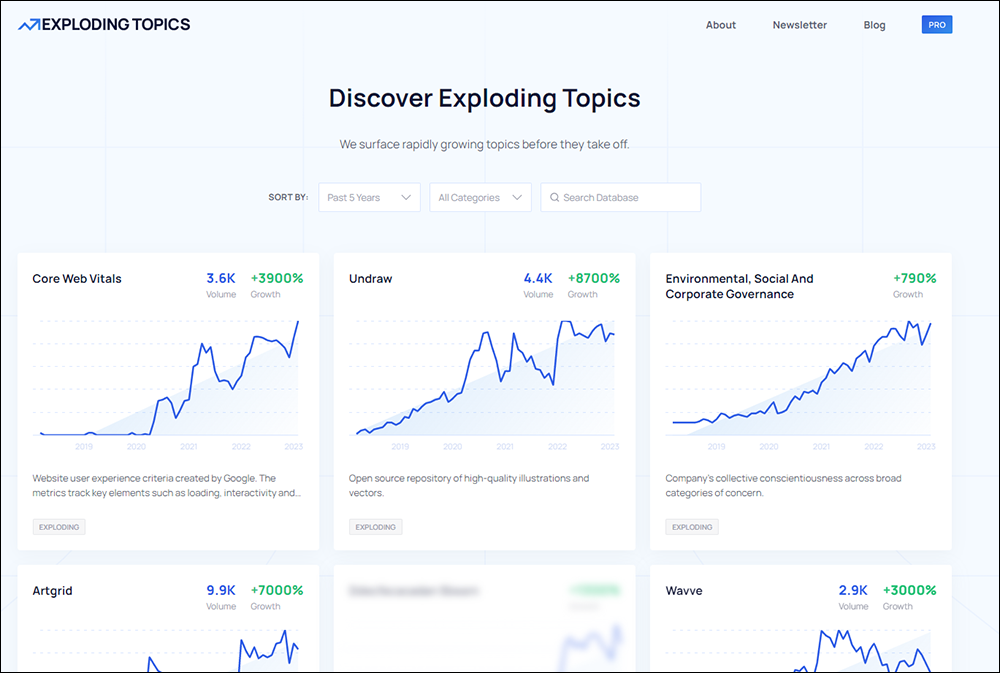The height and width of the screenshot is (673, 1000).
Task: Open the Past 5 Years dropdown
Action: tap(369, 198)
